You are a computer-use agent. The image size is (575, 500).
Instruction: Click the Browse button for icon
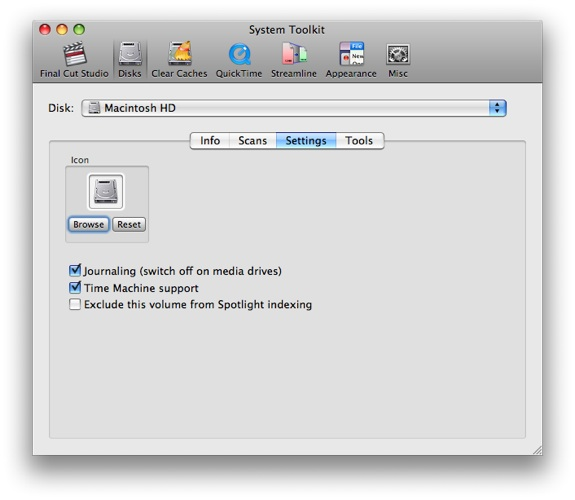88,224
